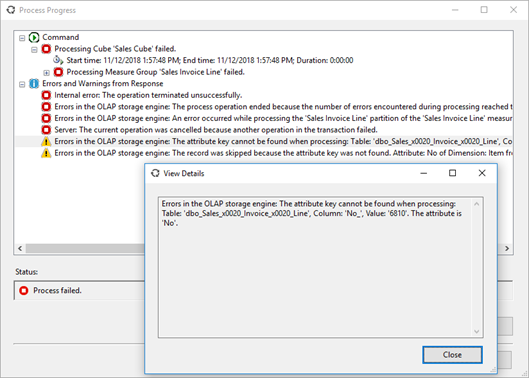Click the red error icon beside Processing Cube 'Sales Cube' failed
Screen dimensions: 529x378
tap(46, 49)
